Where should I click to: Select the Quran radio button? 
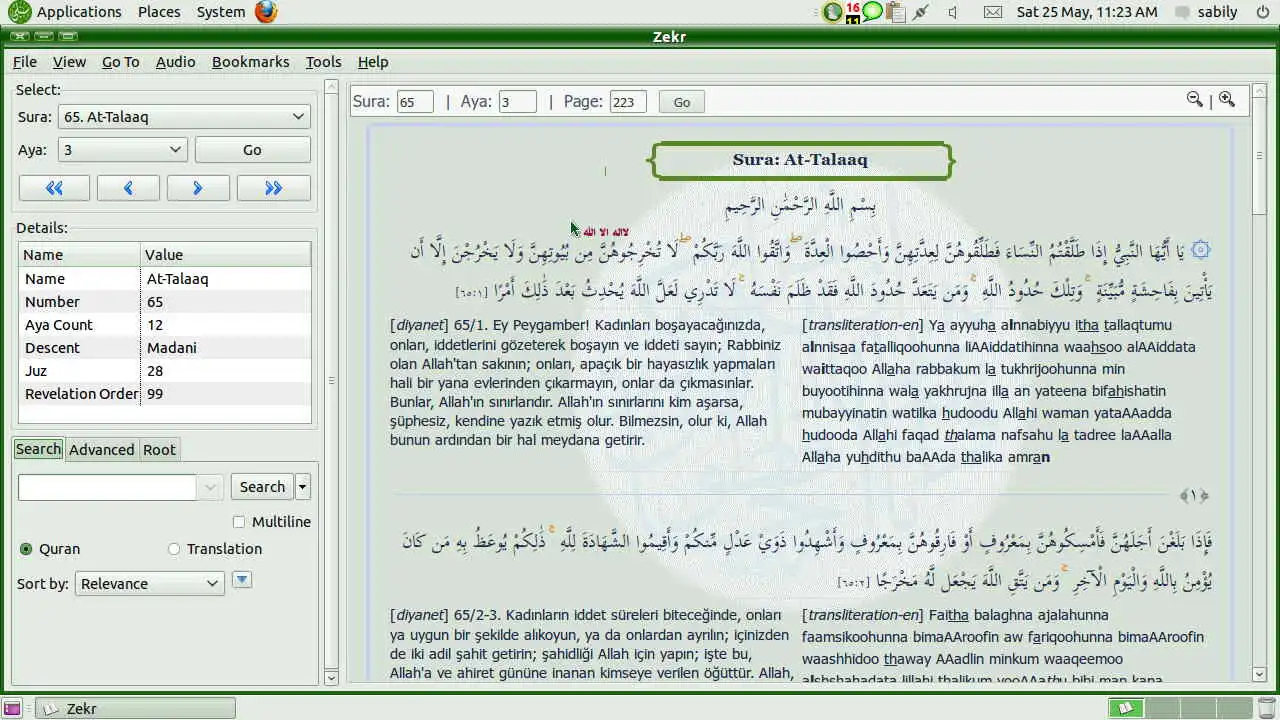[x=26, y=549]
